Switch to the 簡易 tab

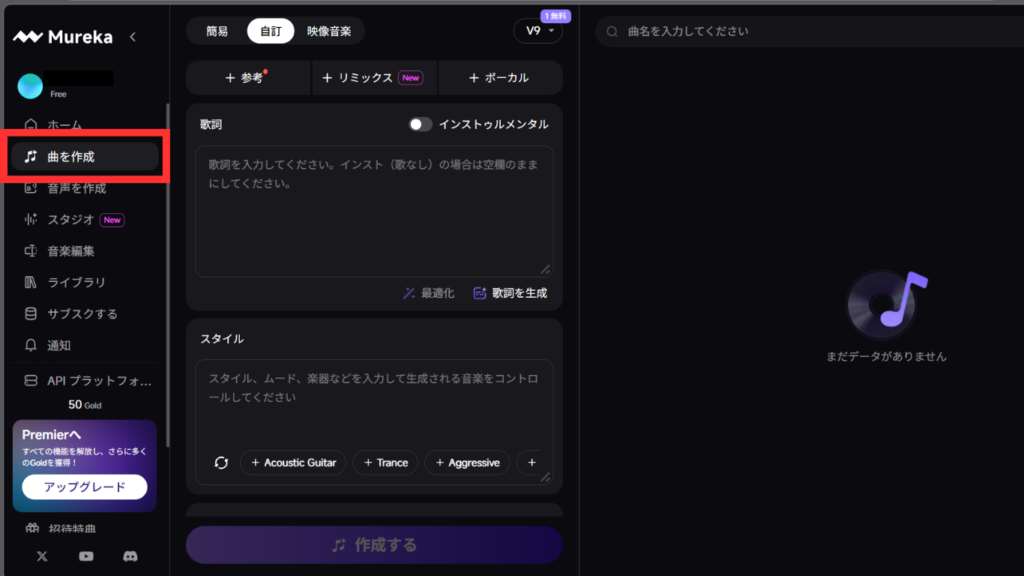pyautogui.click(x=217, y=31)
